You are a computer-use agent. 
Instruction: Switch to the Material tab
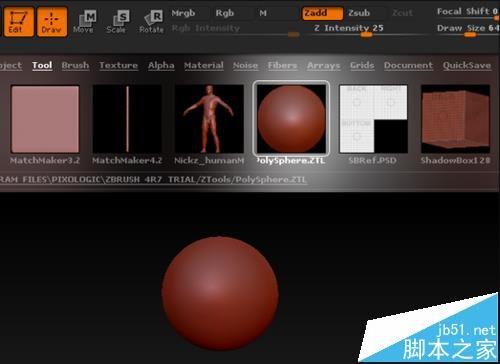coord(204,65)
